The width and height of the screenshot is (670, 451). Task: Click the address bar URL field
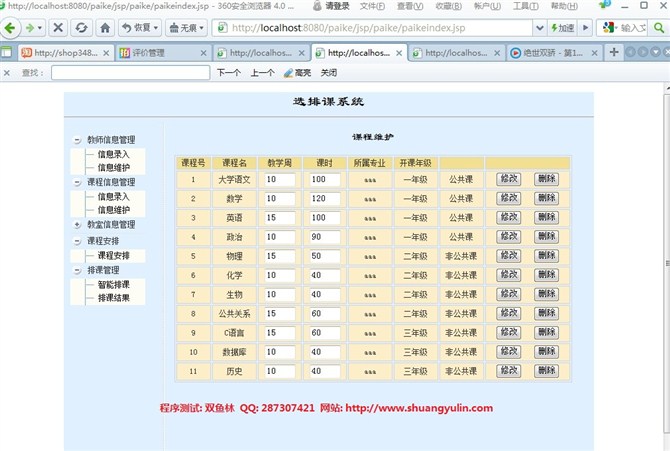pos(374,28)
